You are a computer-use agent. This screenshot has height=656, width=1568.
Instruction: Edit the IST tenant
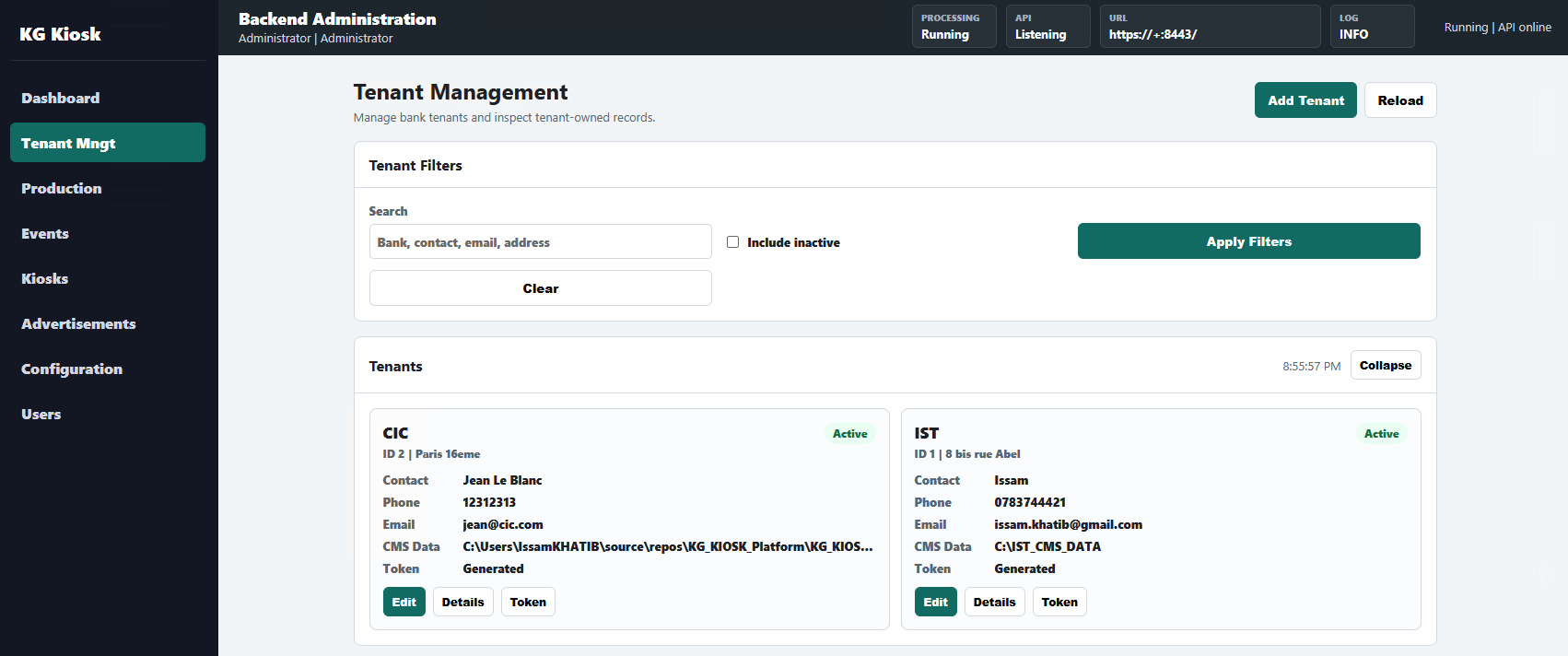tap(935, 602)
